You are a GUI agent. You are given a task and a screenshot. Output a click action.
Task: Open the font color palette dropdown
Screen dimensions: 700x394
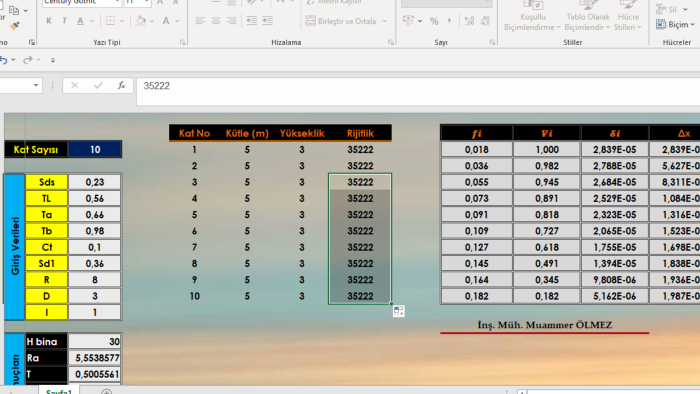pos(177,21)
